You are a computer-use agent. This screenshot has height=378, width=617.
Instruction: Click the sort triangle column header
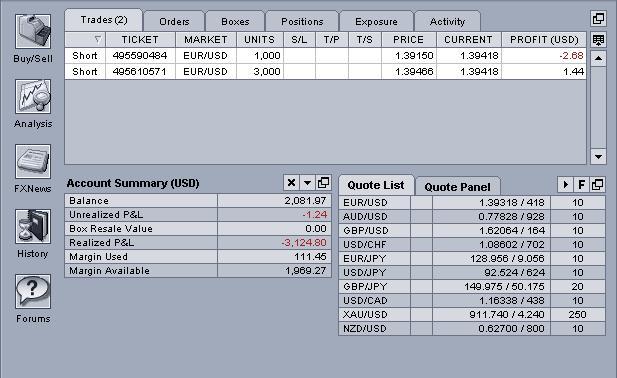point(85,40)
